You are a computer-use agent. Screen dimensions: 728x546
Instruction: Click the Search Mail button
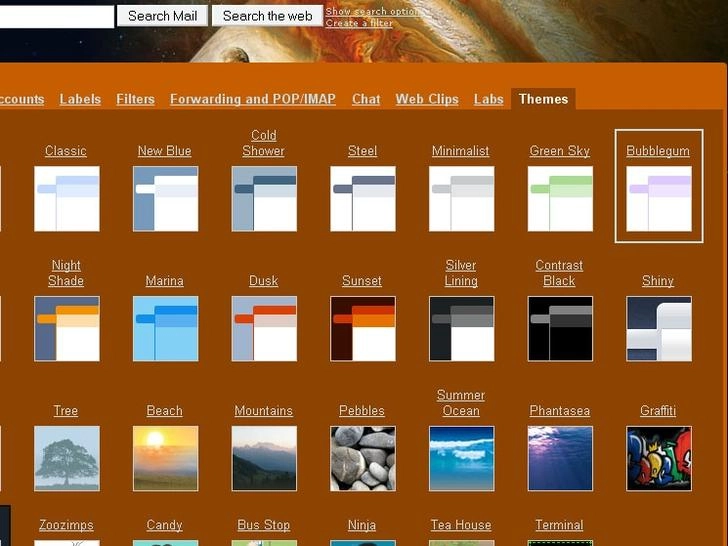(x=162, y=16)
